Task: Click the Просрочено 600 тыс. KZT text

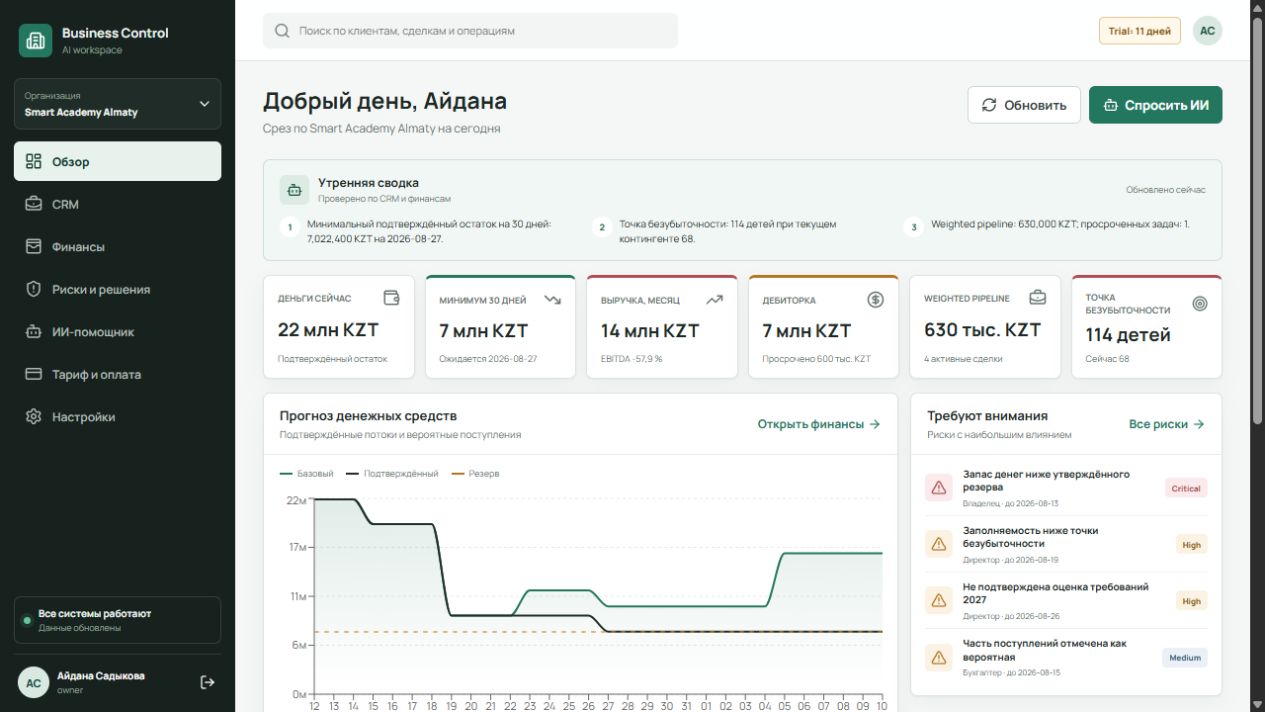Action: coord(816,358)
